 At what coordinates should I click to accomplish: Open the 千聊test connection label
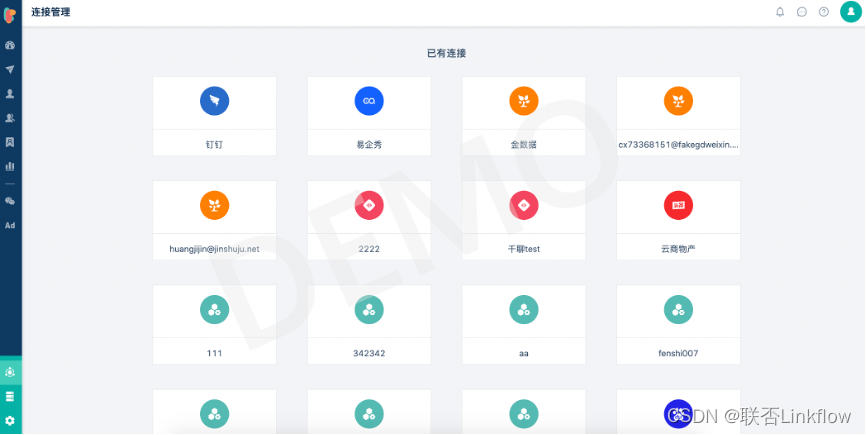click(524, 249)
